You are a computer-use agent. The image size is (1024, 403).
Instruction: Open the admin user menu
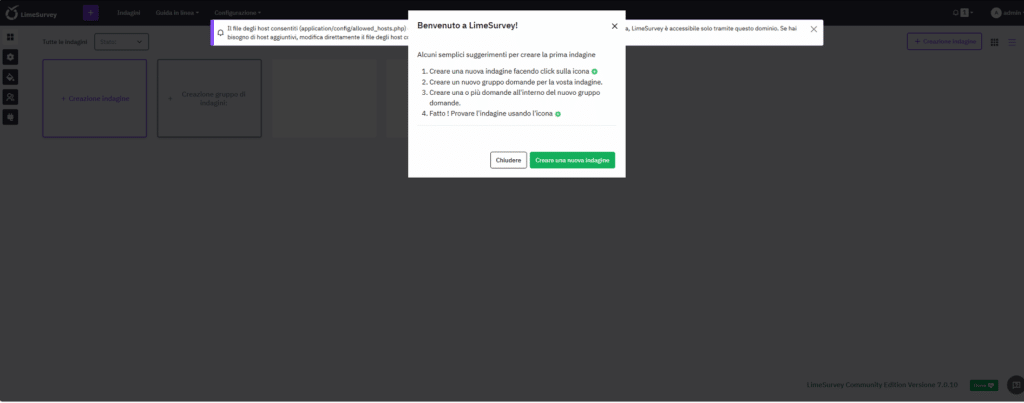pos(1006,12)
